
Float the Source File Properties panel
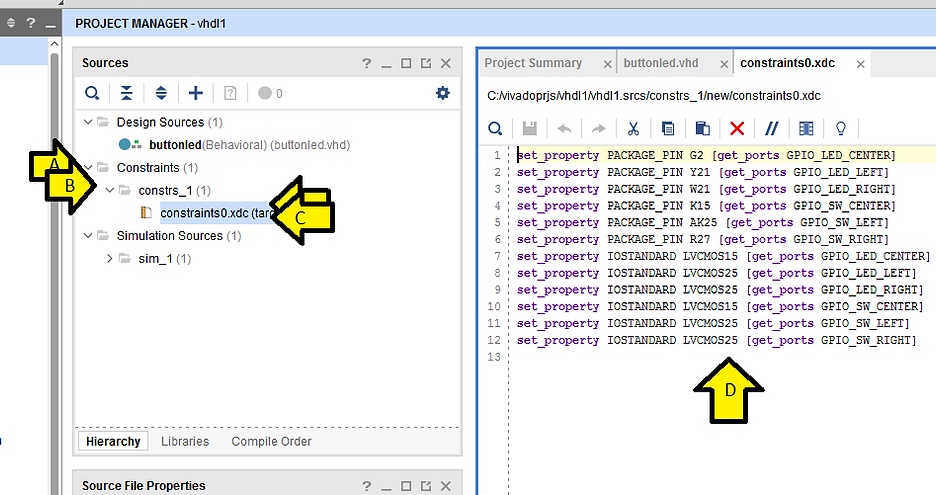pyautogui.click(x=426, y=486)
